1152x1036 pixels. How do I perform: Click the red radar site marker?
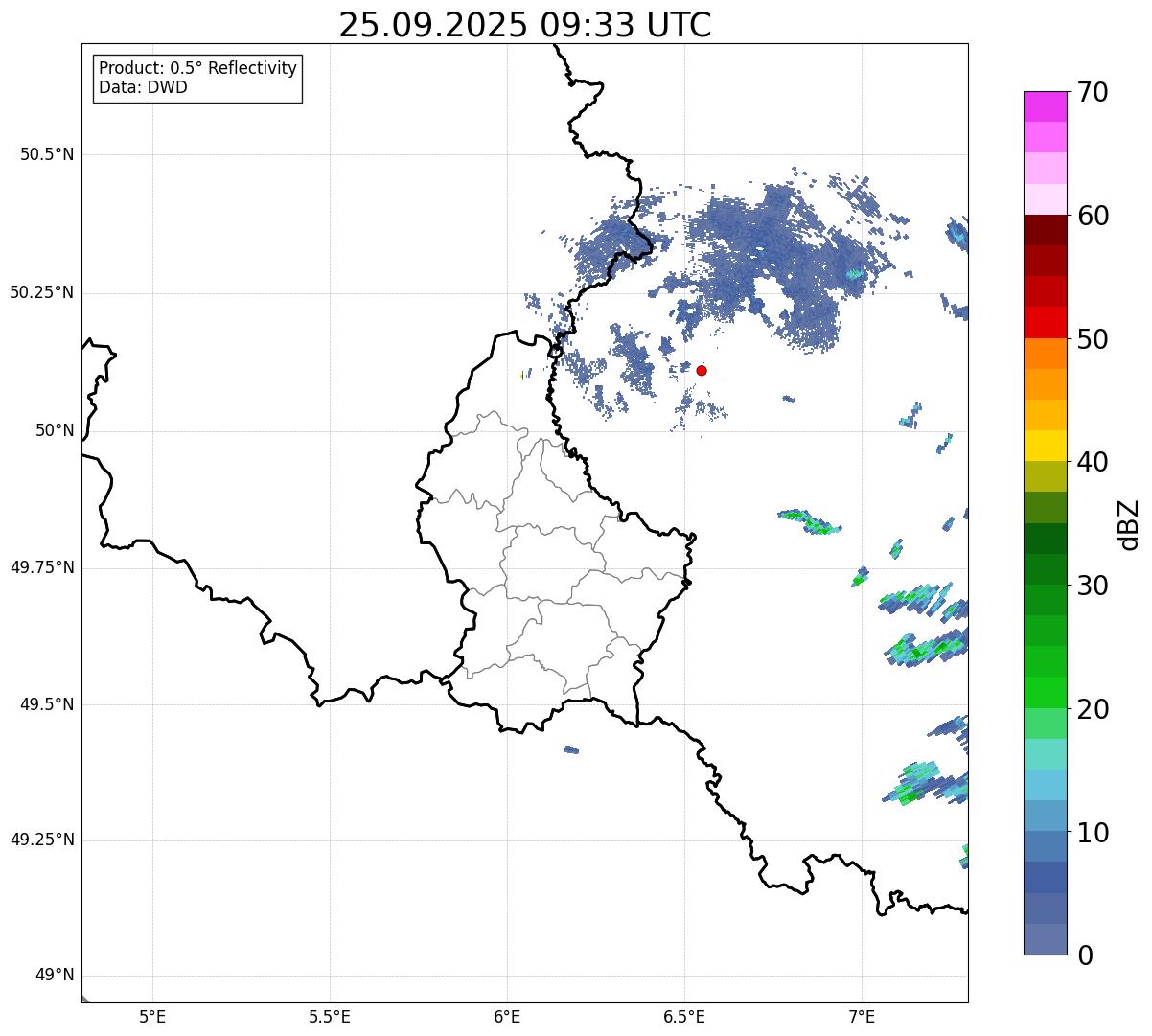702,370
